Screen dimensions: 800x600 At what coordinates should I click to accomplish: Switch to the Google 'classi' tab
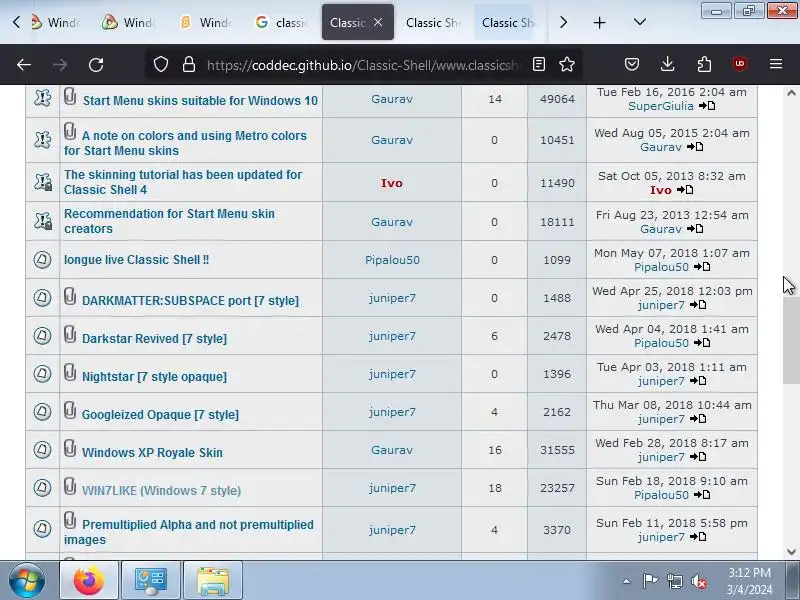(x=282, y=22)
